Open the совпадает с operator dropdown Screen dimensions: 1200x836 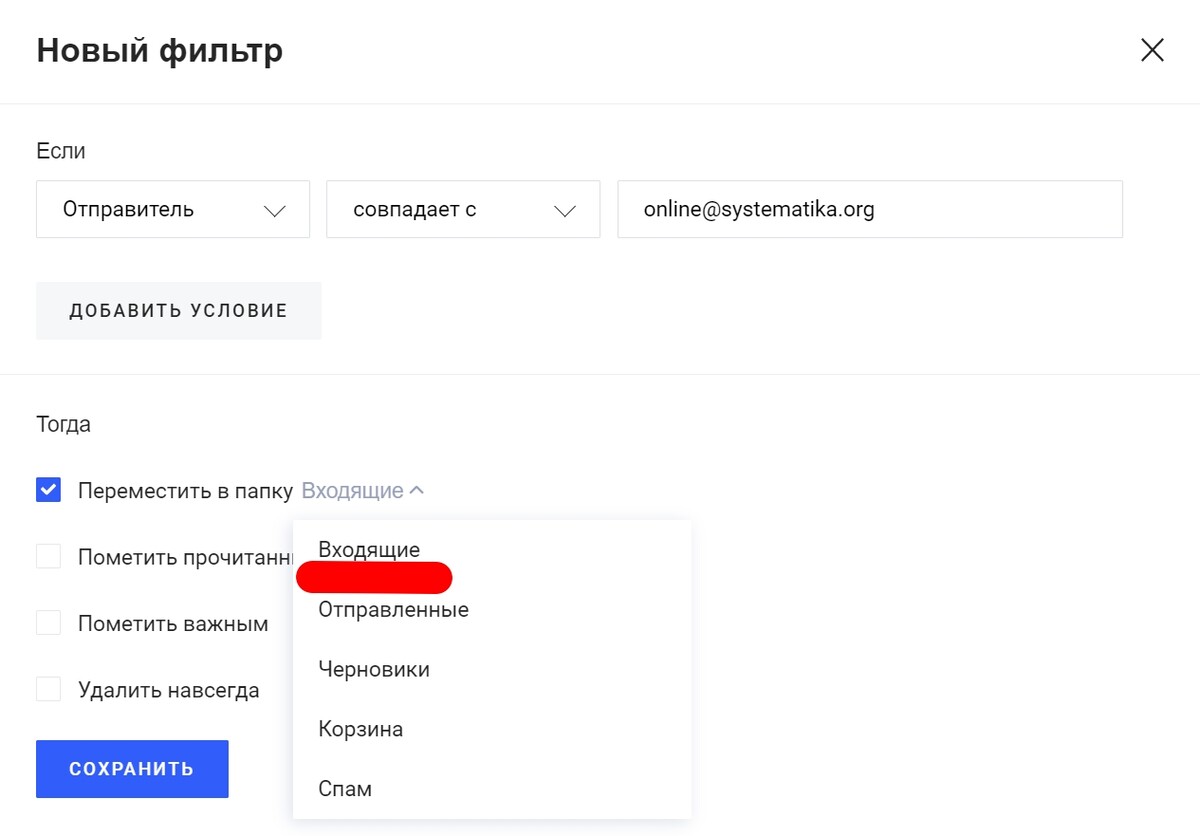(462, 210)
